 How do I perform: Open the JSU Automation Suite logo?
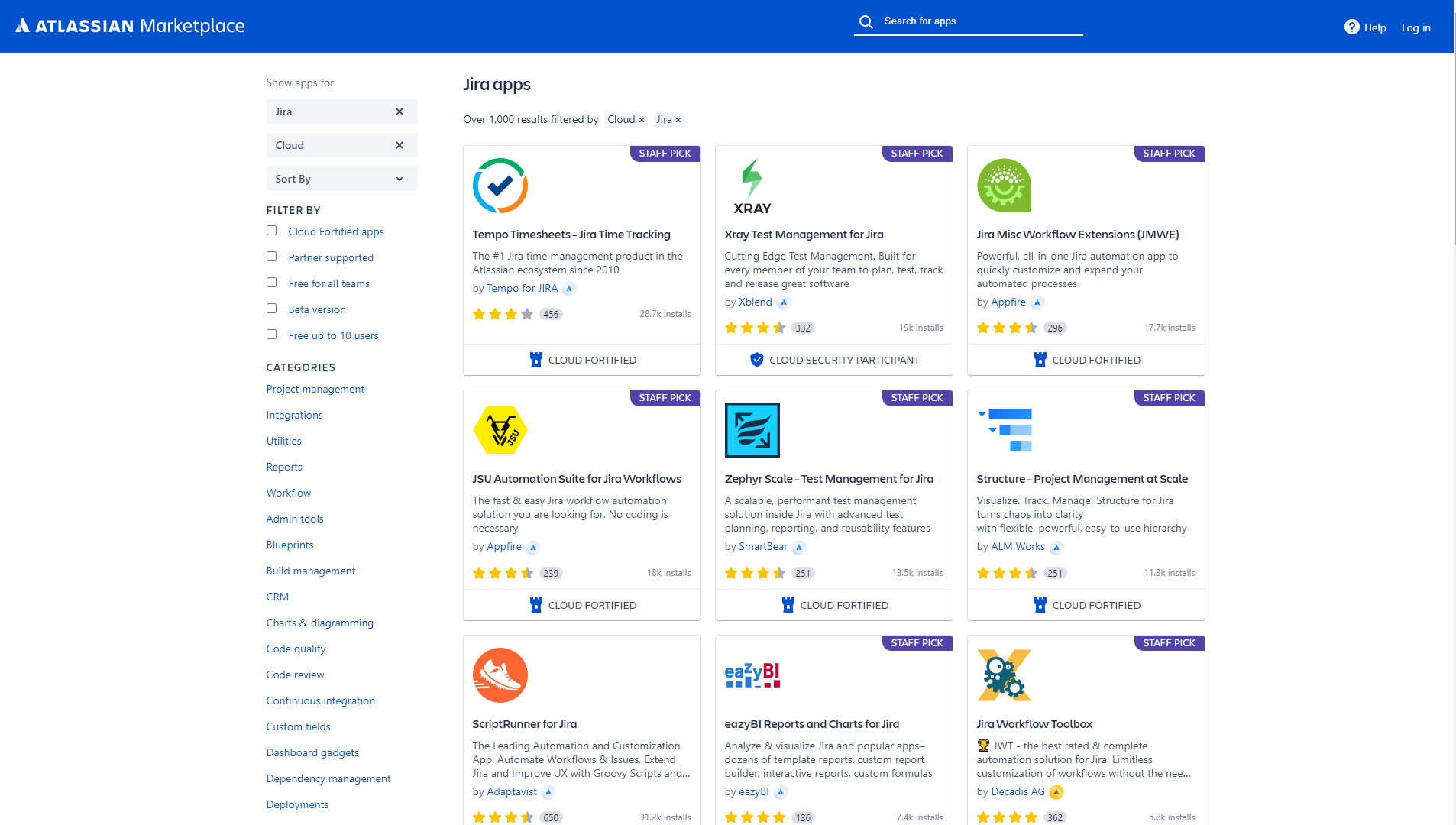pos(500,430)
